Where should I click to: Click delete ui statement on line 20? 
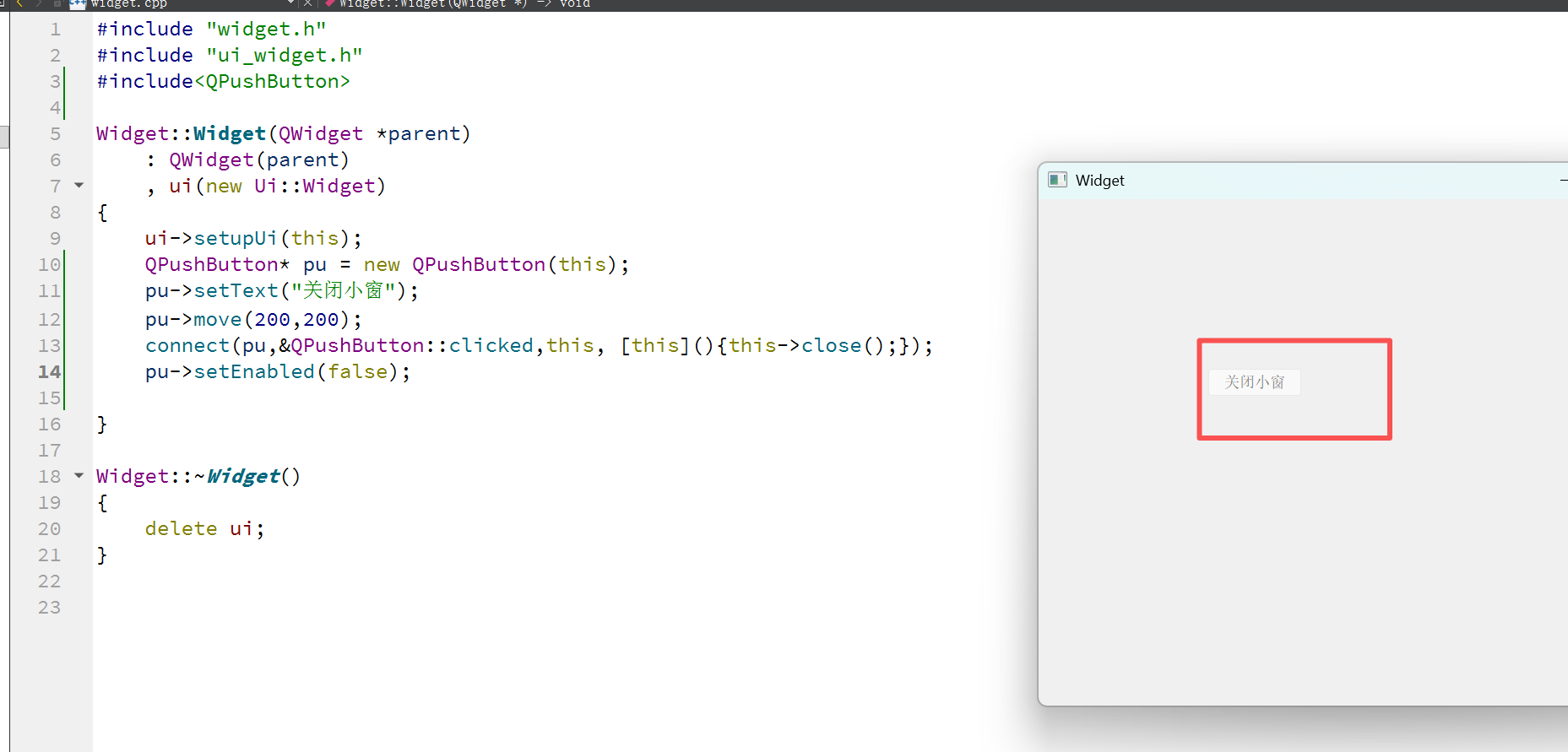[x=204, y=528]
